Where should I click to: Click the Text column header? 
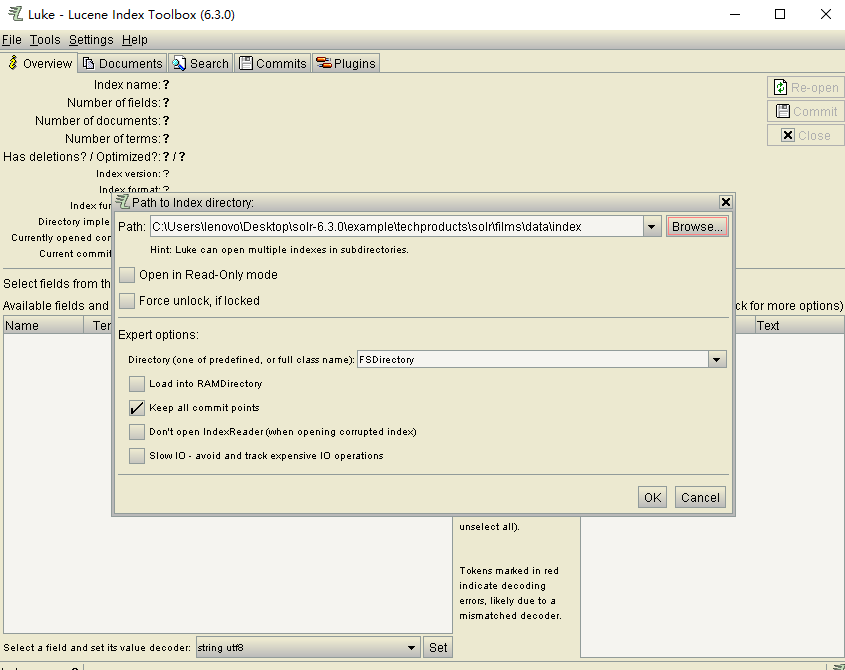coord(799,326)
